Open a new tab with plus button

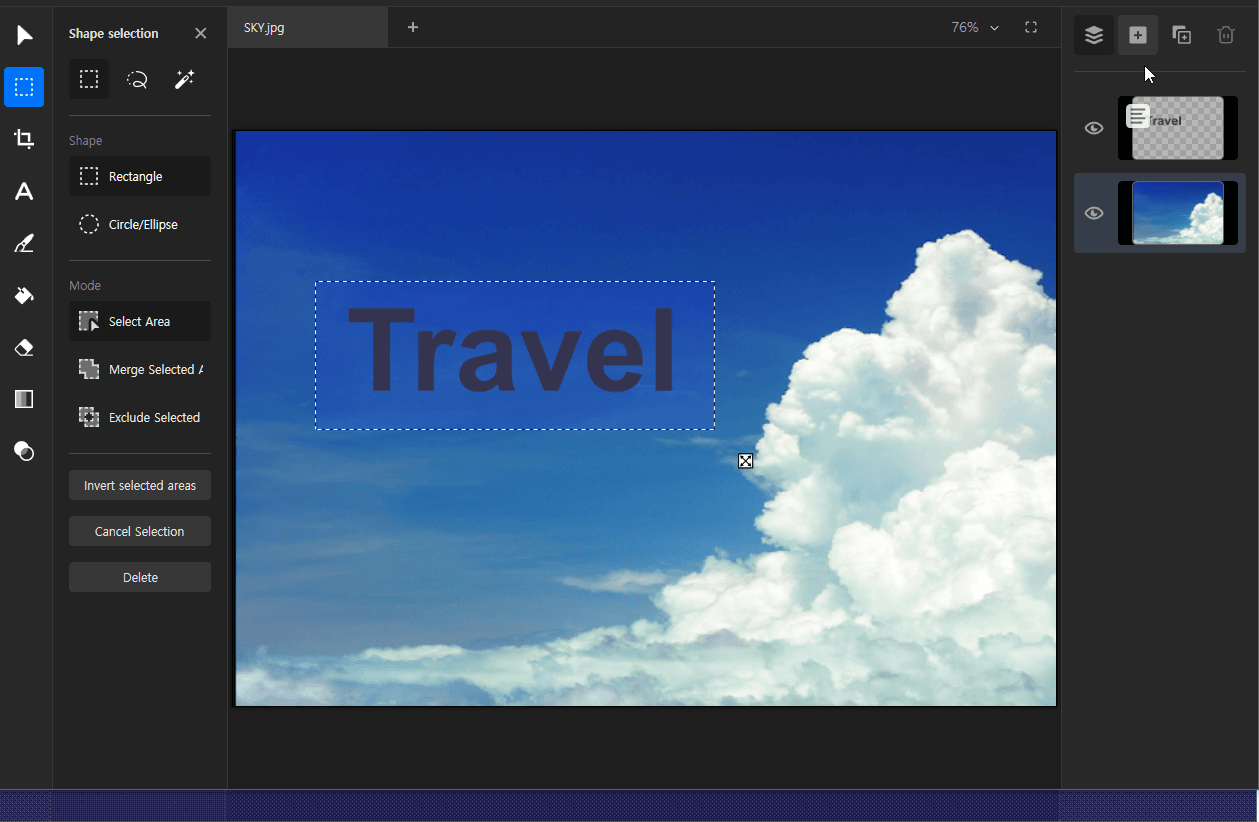tap(413, 27)
